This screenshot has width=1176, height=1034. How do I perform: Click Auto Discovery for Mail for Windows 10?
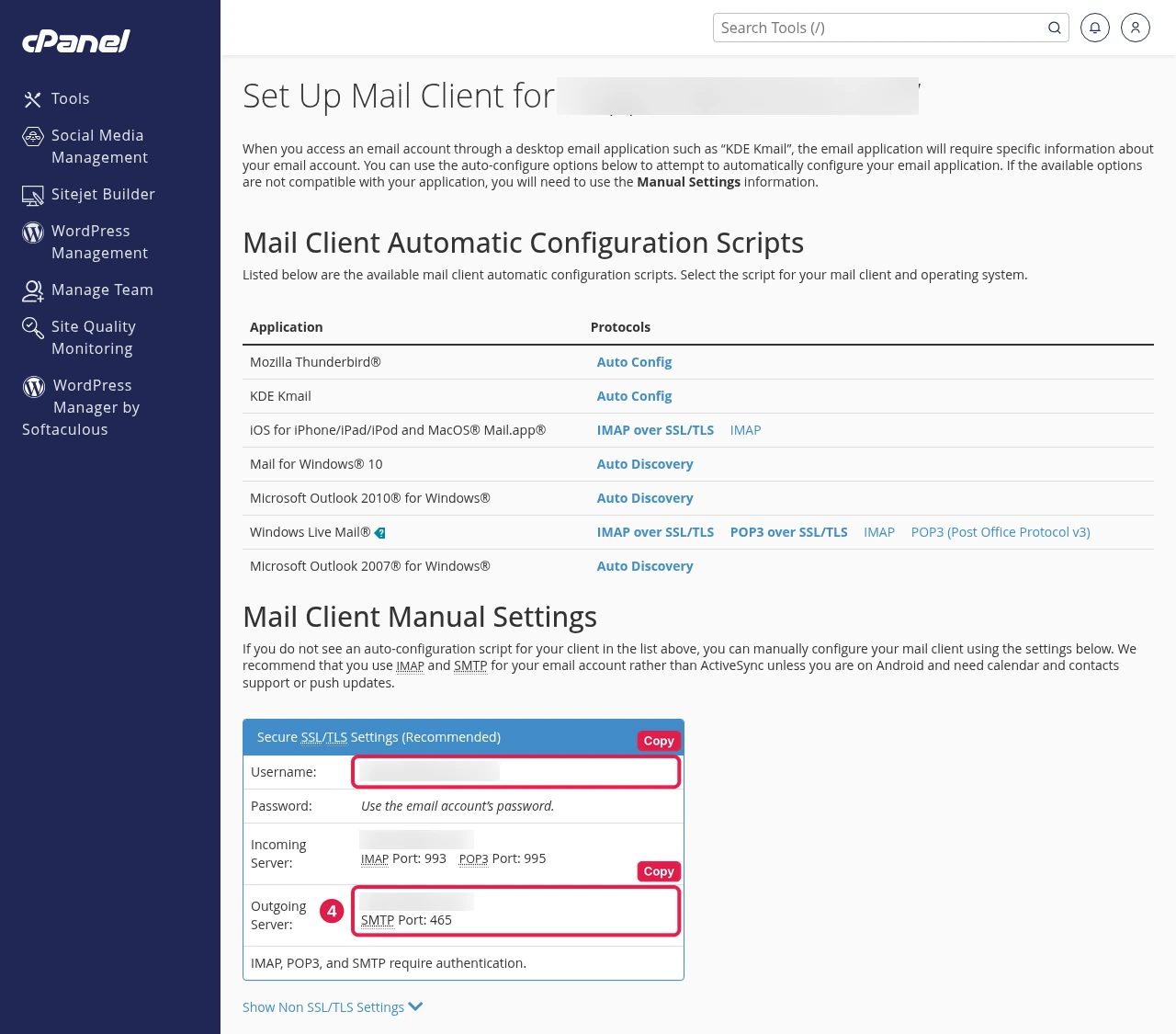click(x=645, y=464)
